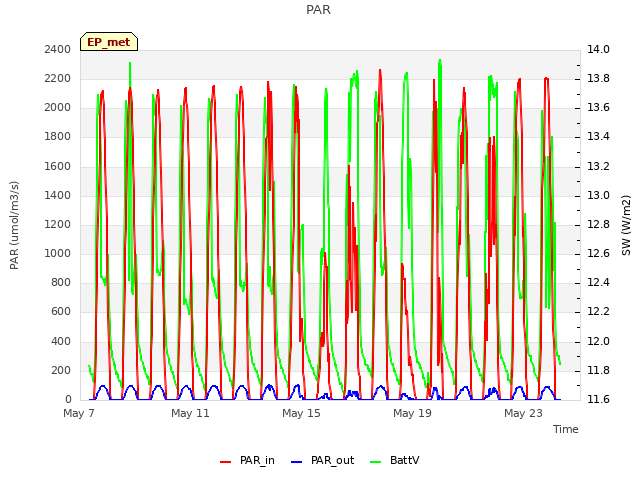Click the 14.0 right axis label
Viewport: 640px width, 480px height.
[x=598, y=49]
